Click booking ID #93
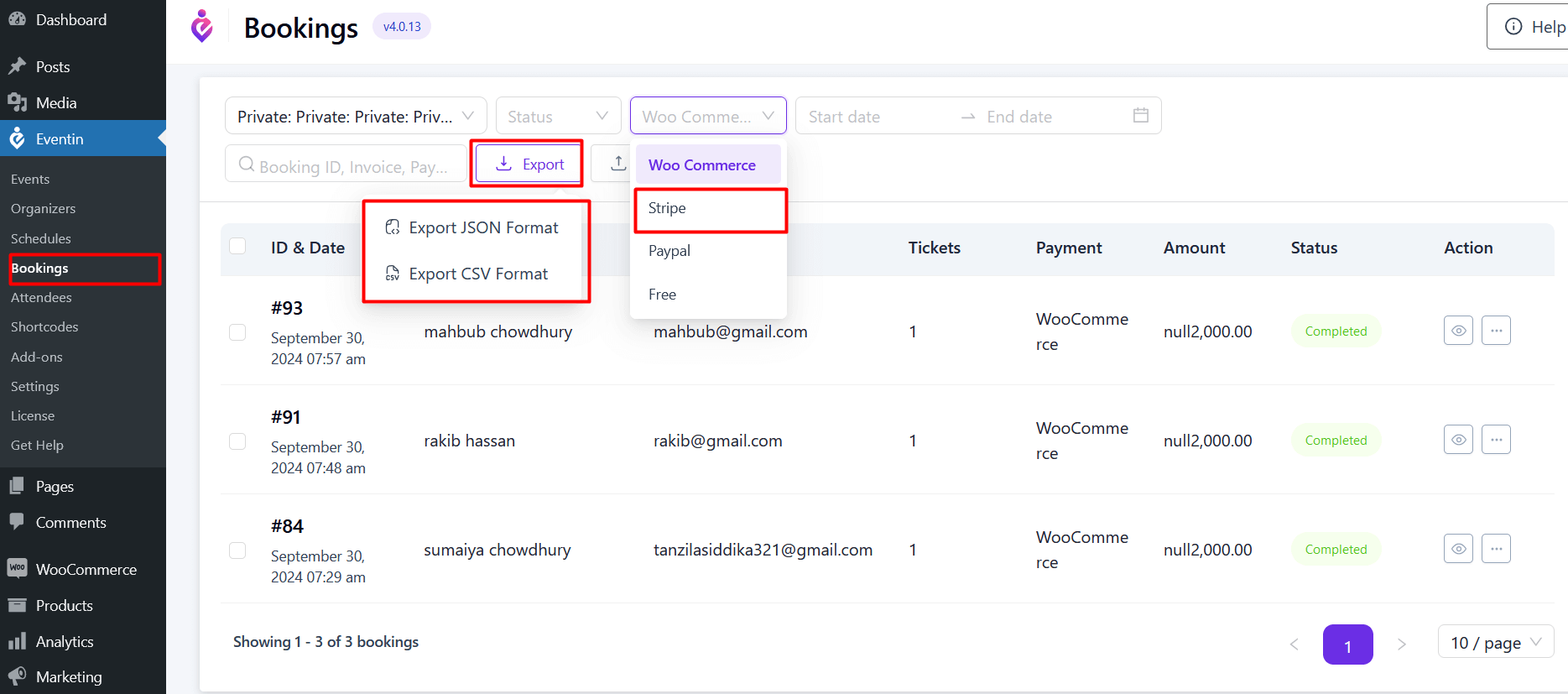 (287, 308)
